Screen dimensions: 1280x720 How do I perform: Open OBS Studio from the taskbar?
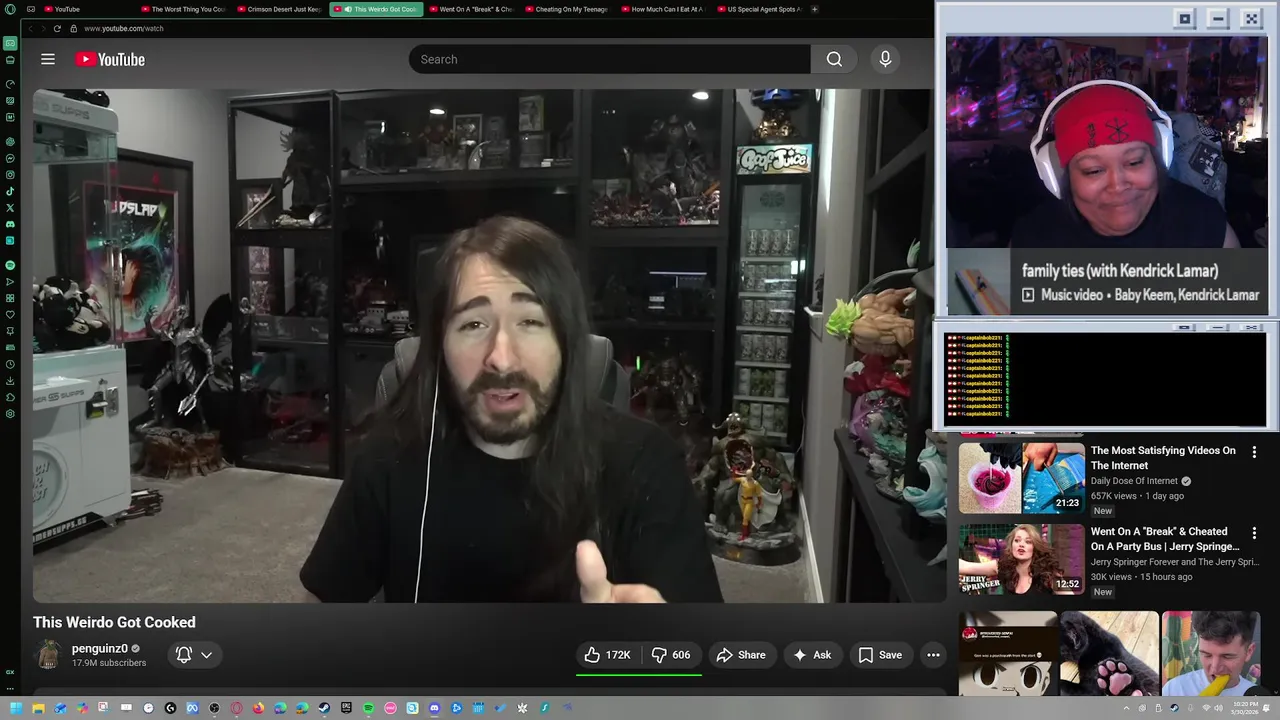coord(214,708)
